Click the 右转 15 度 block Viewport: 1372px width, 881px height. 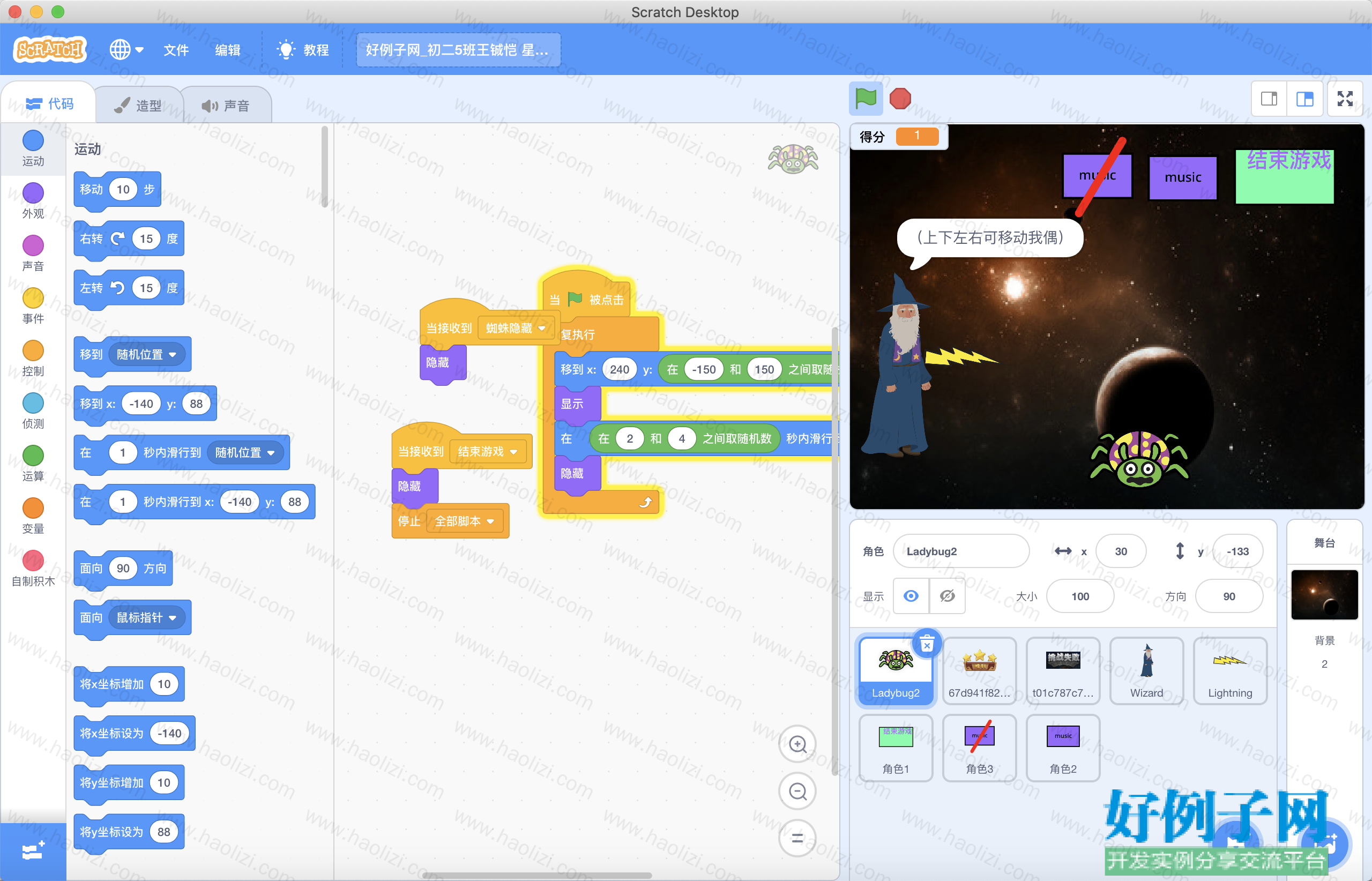coord(129,238)
